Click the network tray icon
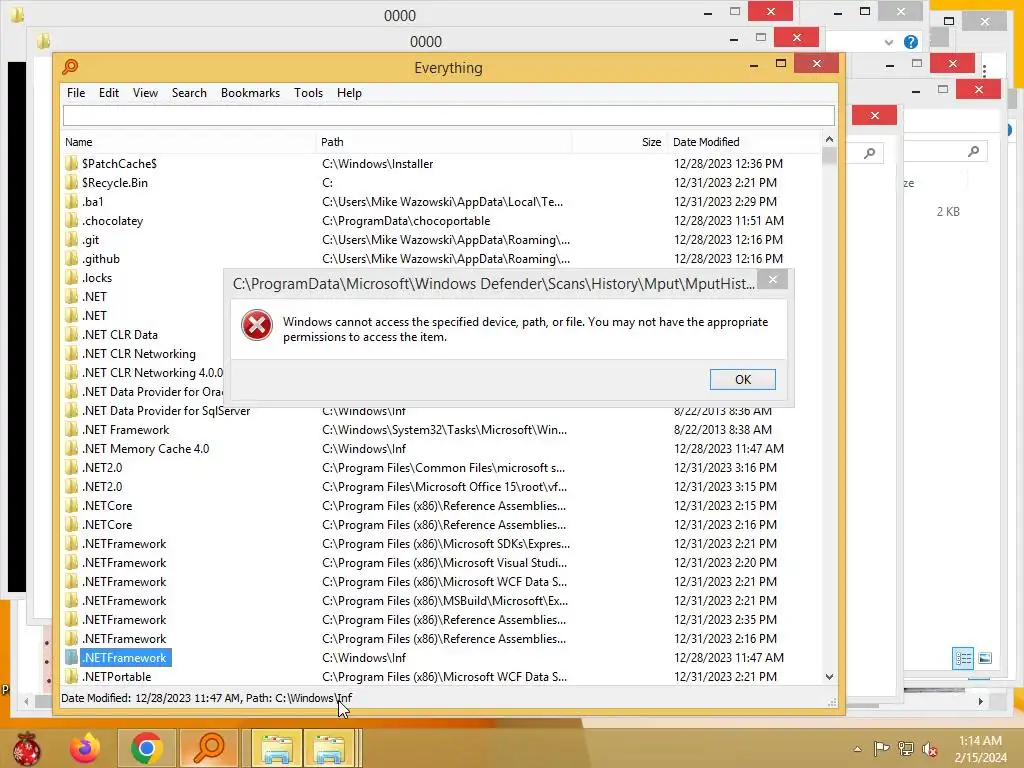 906,748
